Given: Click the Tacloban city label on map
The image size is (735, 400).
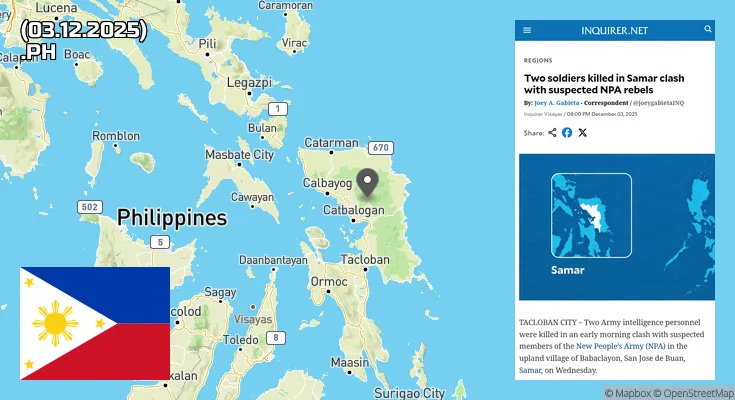Looking at the screenshot, I should coord(365,260).
